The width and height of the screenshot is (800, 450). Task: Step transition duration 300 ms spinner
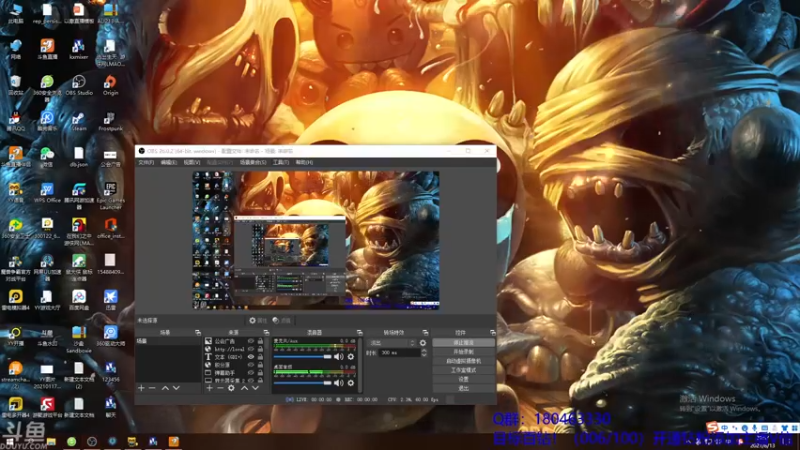[x=424, y=353]
